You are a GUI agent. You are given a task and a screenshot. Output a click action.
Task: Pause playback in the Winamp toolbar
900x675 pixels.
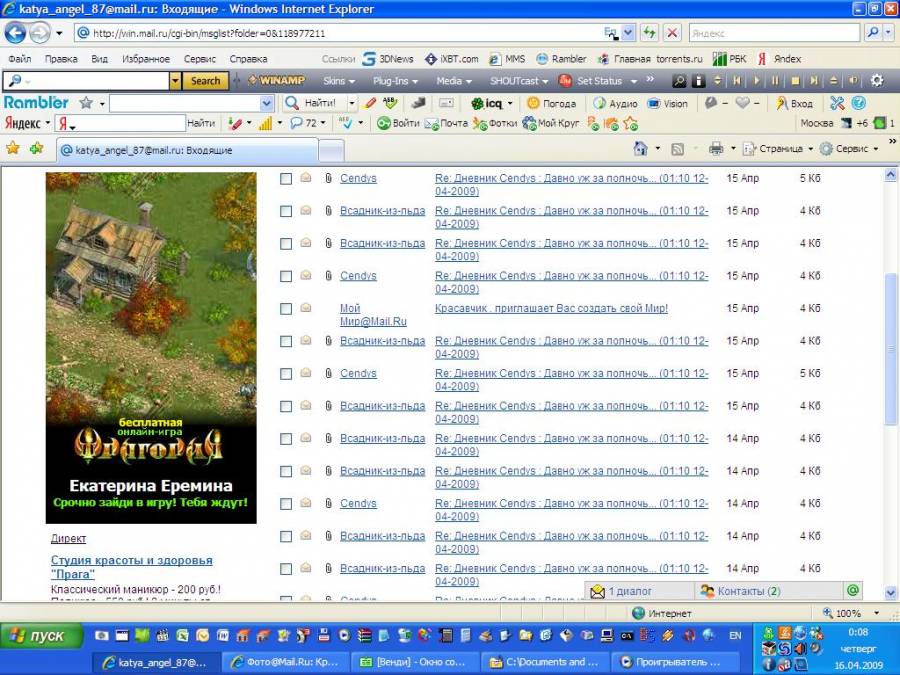775,81
